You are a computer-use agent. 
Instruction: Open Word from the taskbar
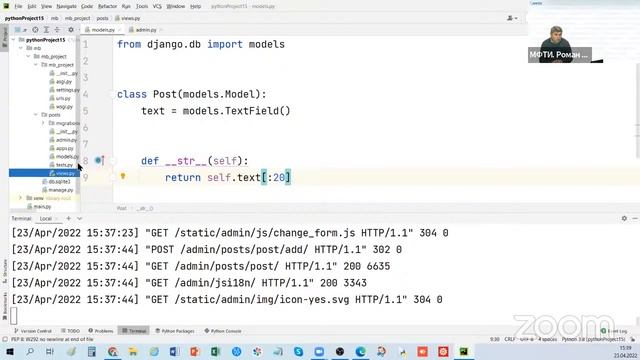(x=174, y=351)
